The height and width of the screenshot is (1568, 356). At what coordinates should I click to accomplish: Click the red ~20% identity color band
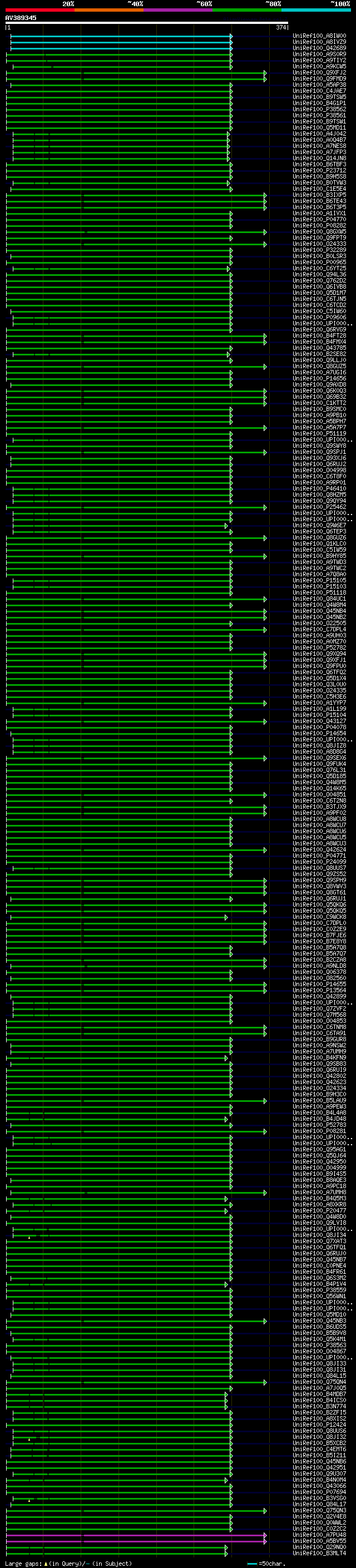40,10
